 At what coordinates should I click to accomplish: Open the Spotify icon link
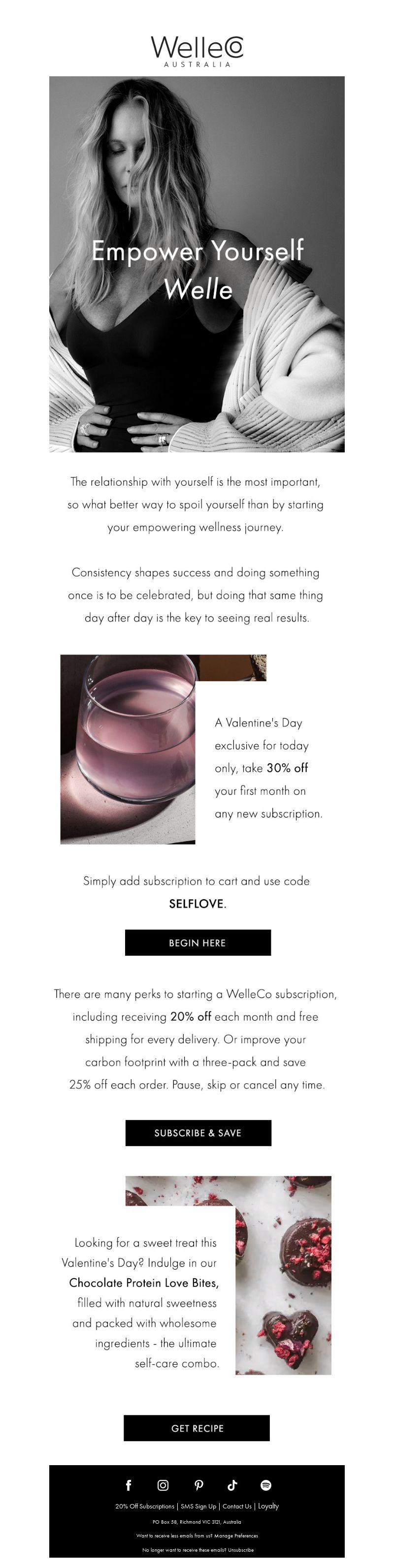point(265,1485)
